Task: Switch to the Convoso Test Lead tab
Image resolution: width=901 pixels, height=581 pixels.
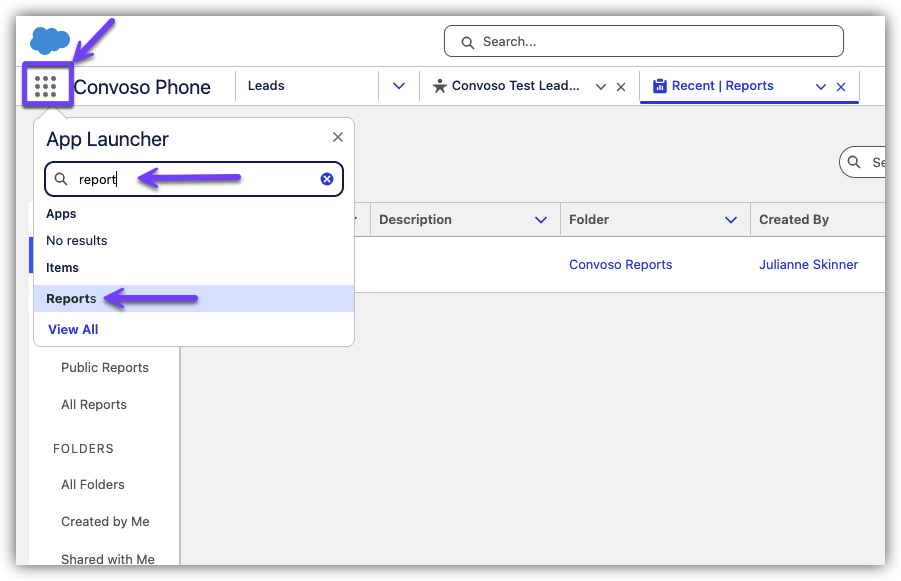Action: pos(514,86)
